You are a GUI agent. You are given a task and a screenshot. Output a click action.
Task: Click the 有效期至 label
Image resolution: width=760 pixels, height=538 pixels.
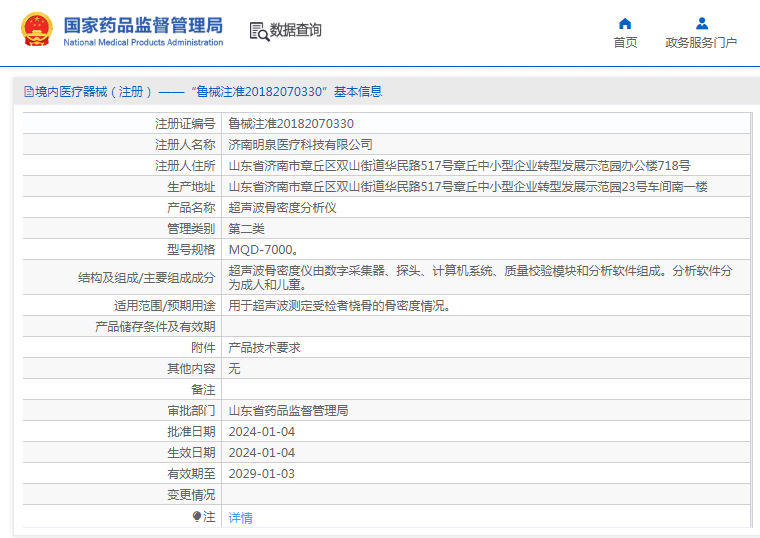coord(191,474)
